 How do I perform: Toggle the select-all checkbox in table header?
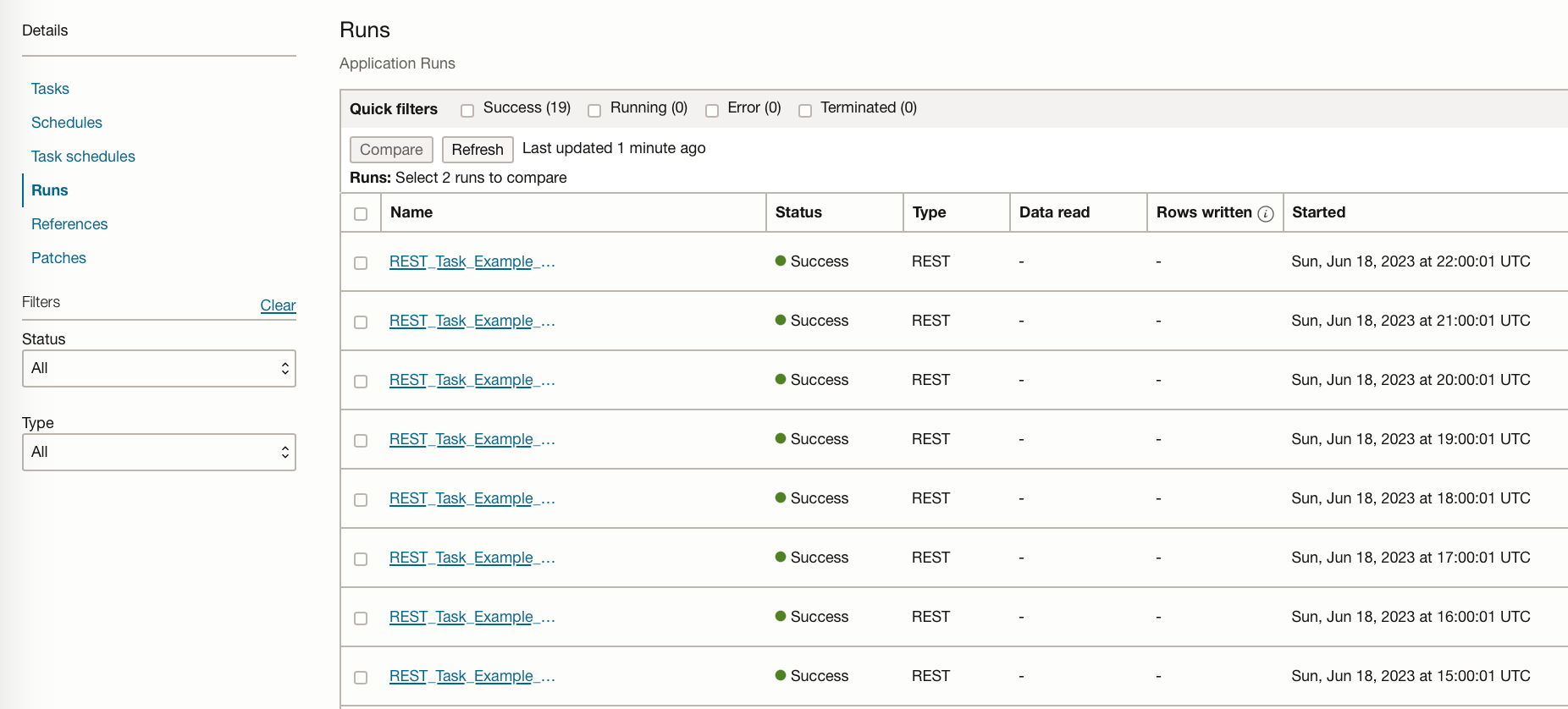point(361,214)
